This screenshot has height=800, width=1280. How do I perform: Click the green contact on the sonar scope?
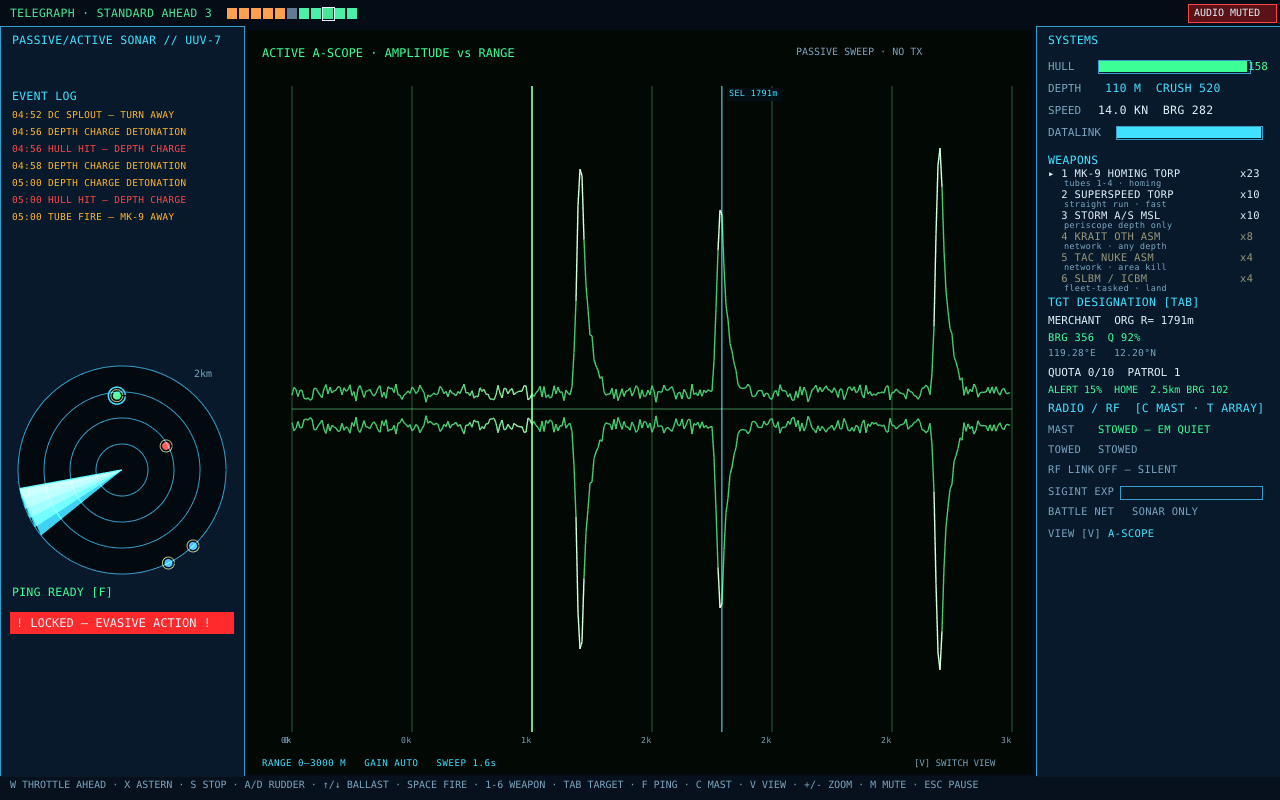117,395
